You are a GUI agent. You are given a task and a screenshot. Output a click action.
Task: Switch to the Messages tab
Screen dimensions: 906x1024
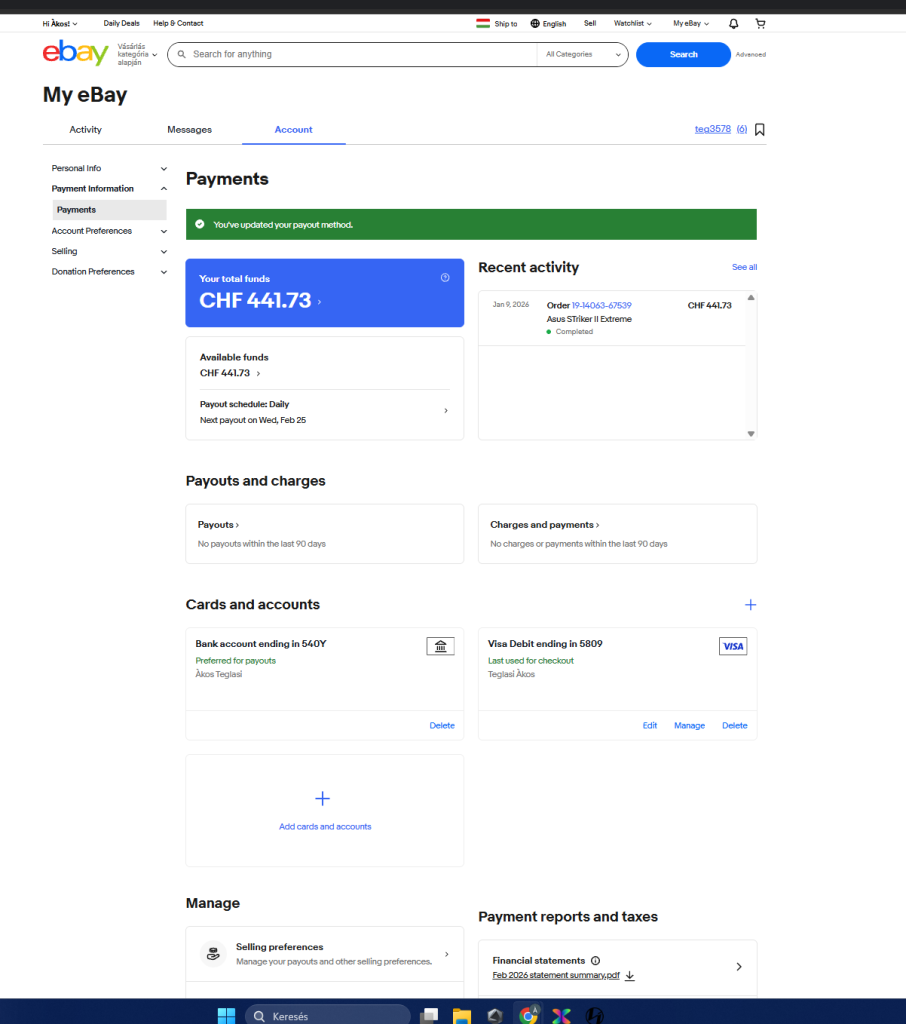tap(189, 130)
